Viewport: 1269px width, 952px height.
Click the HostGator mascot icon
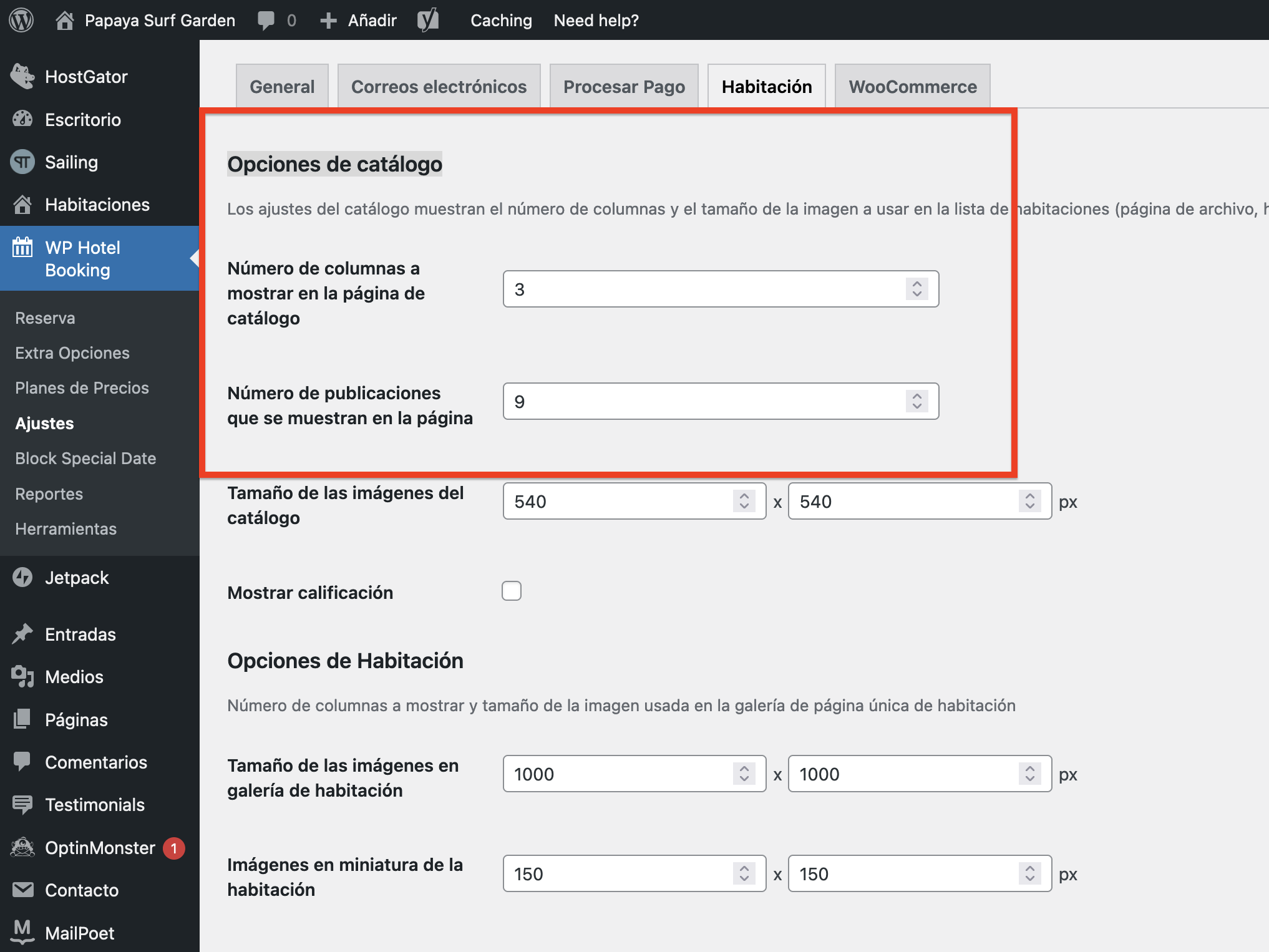[22, 77]
